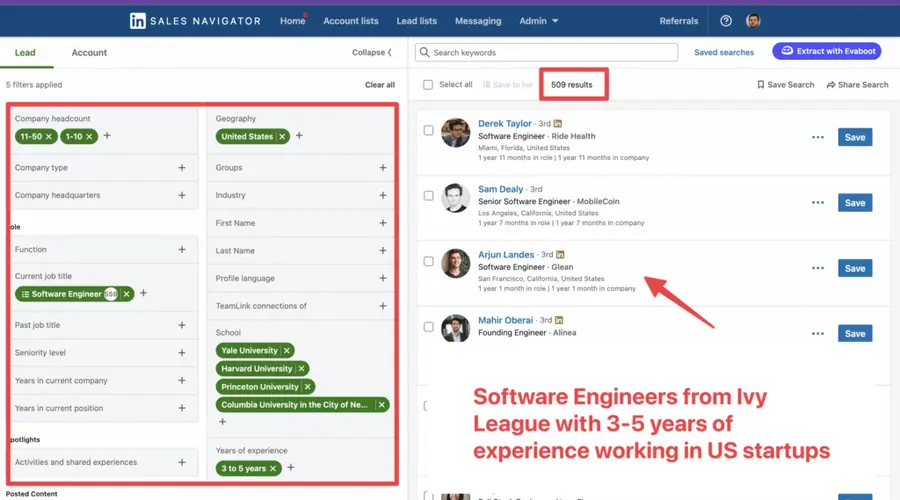Open more options for Mahir Oberai

coord(818,334)
